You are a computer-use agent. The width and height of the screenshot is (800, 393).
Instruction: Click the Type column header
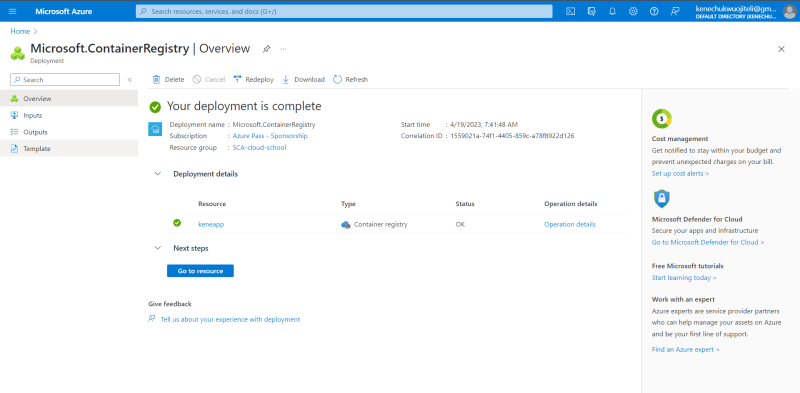pyautogui.click(x=348, y=204)
